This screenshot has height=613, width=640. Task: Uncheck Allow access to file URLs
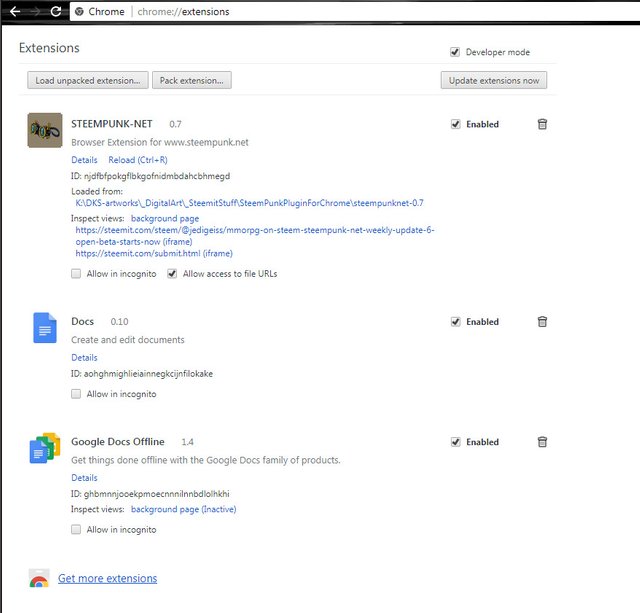[172, 273]
